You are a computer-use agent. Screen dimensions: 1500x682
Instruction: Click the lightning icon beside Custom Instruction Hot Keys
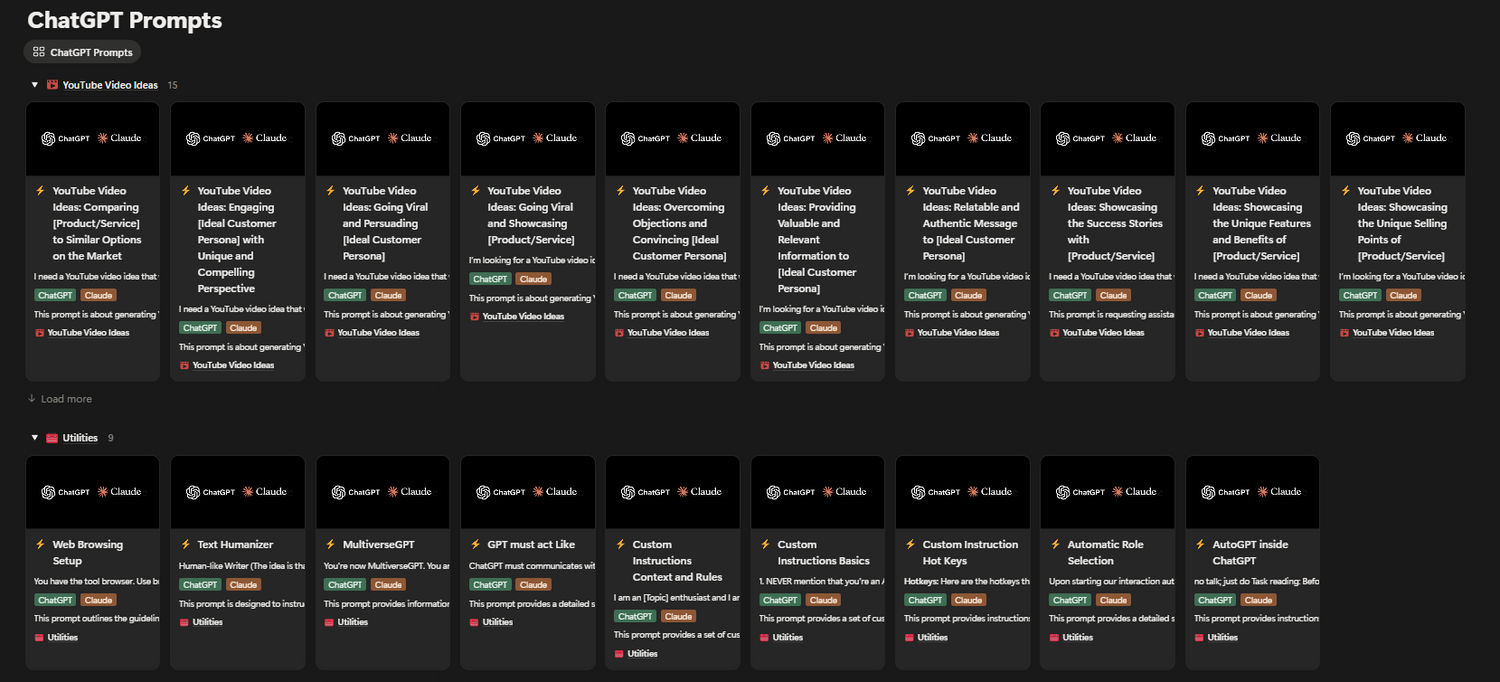[911, 545]
